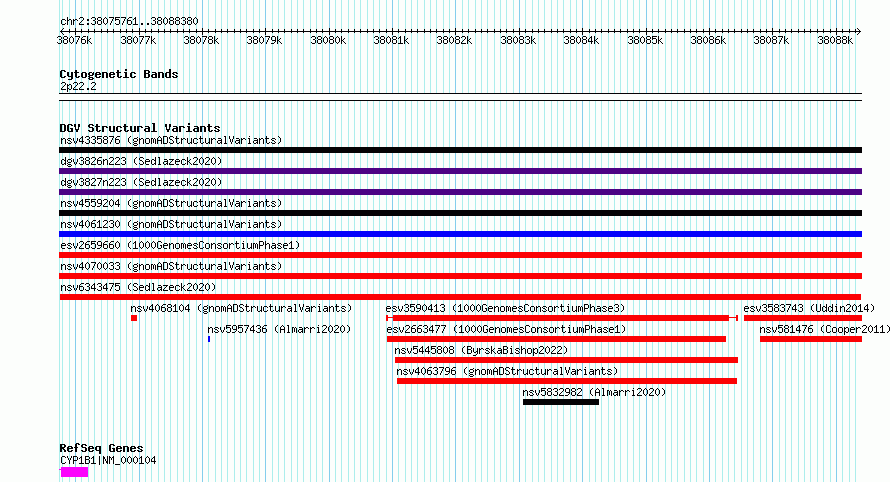The width and height of the screenshot is (890, 482).
Task: Click the 2p22.2 cytogenetic band bar
Action: coord(460,97)
